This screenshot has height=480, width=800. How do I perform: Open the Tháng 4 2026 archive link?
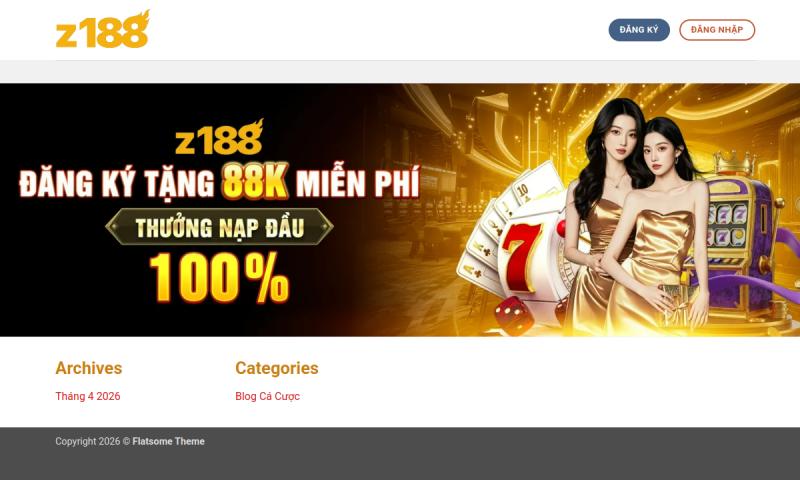point(88,396)
